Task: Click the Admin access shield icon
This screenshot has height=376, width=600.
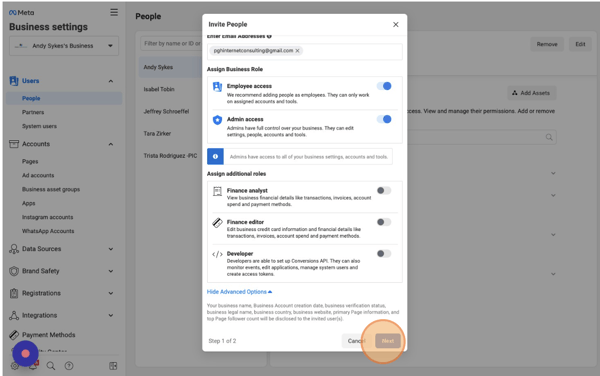Action: click(x=217, y=120)
